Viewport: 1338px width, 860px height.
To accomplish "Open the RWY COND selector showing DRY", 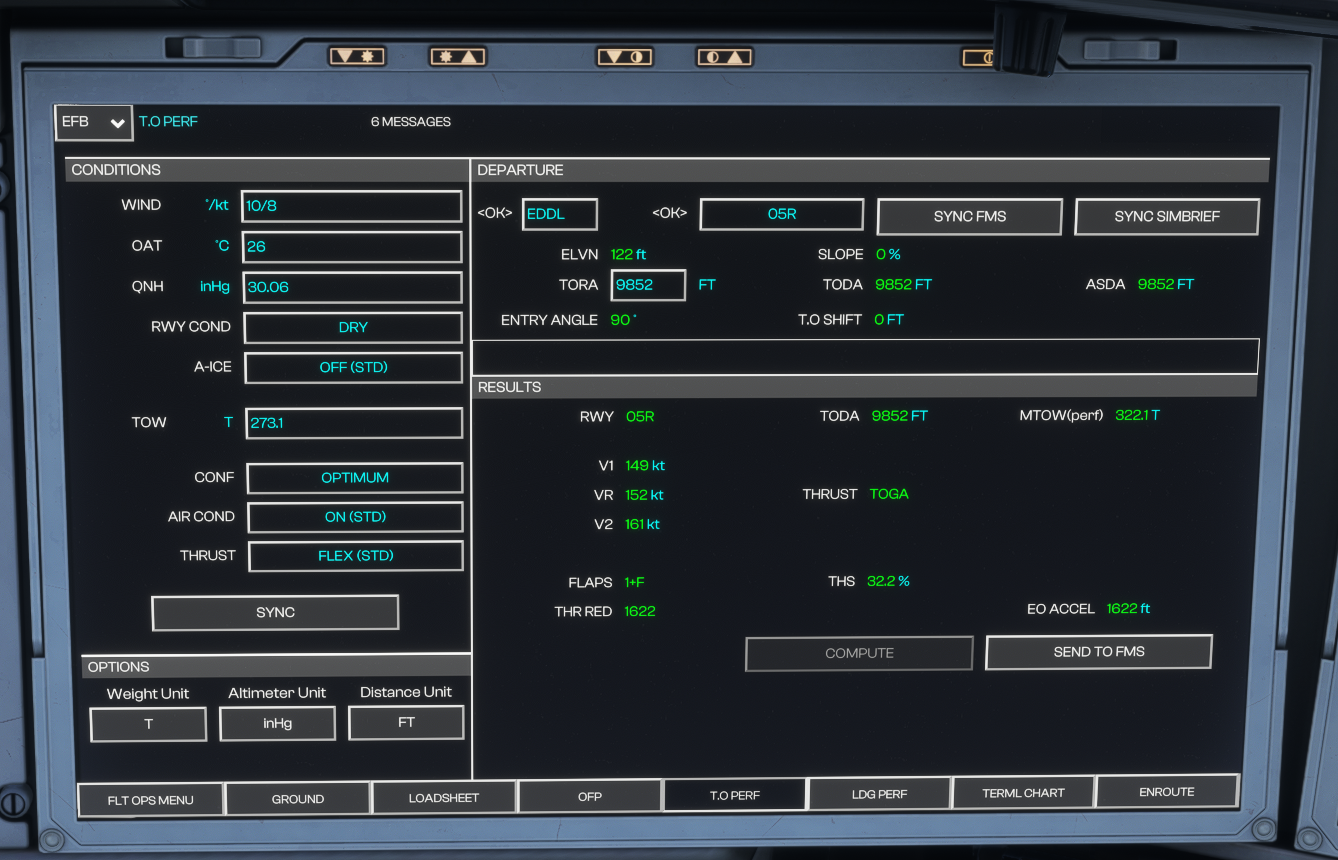I will [x=353, y=327].
